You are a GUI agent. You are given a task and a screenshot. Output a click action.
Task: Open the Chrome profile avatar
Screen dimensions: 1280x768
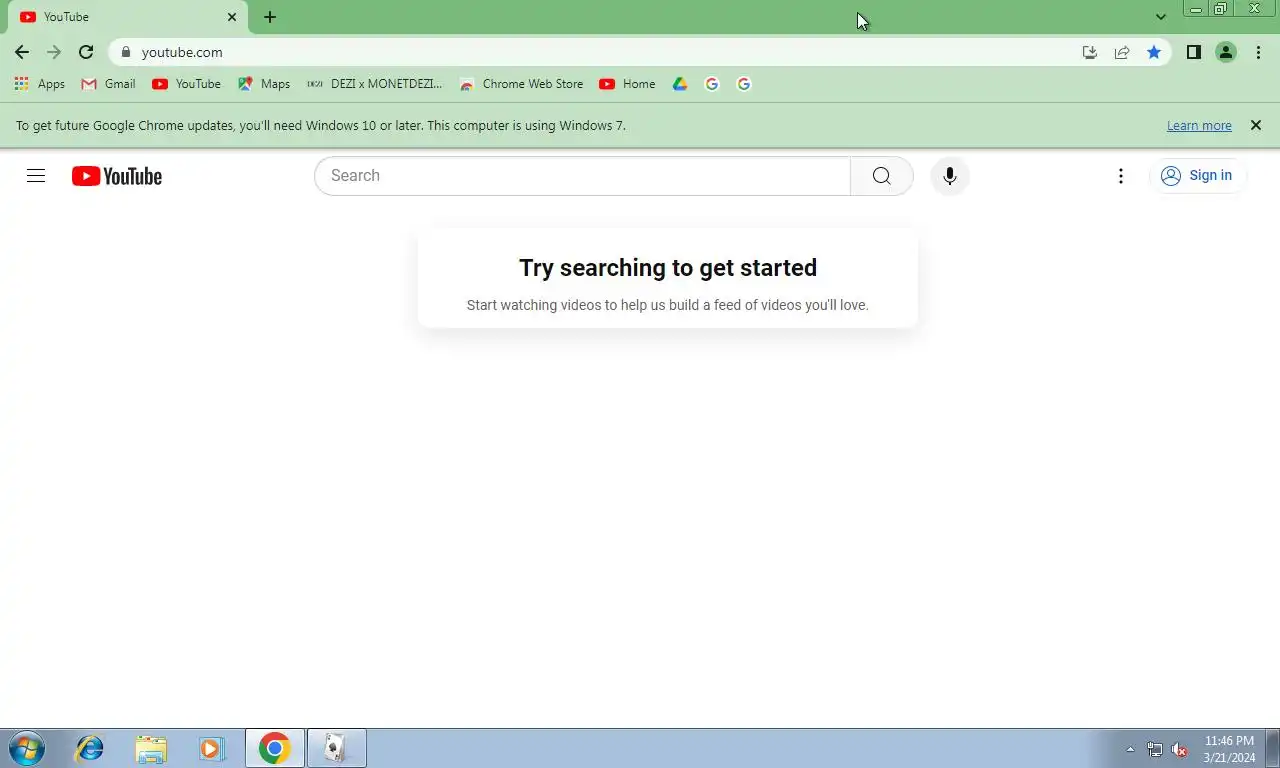(1226, 52)
